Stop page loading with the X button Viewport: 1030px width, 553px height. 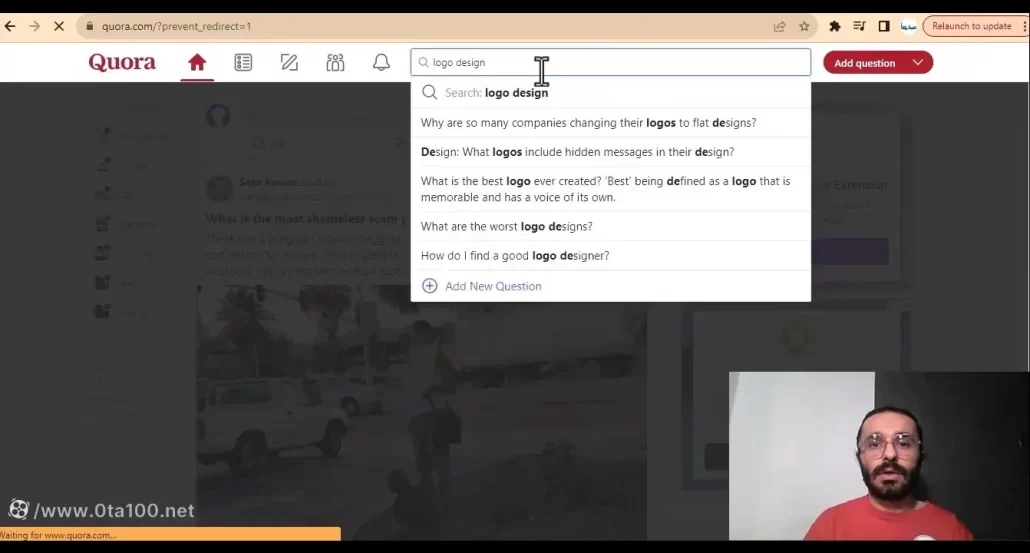click(x=58, y=26)
